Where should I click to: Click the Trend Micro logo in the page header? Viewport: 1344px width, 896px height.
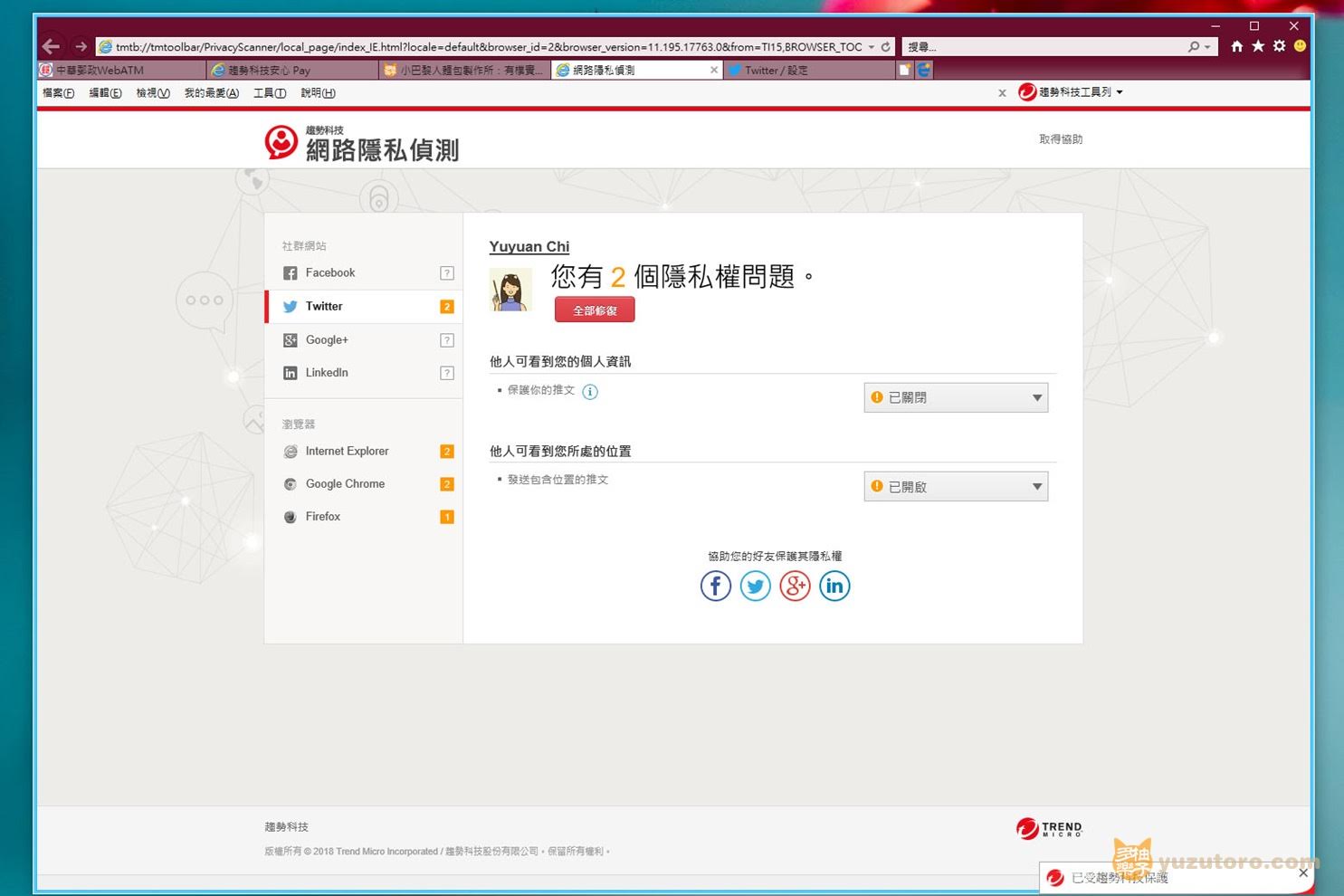[281, 142]
